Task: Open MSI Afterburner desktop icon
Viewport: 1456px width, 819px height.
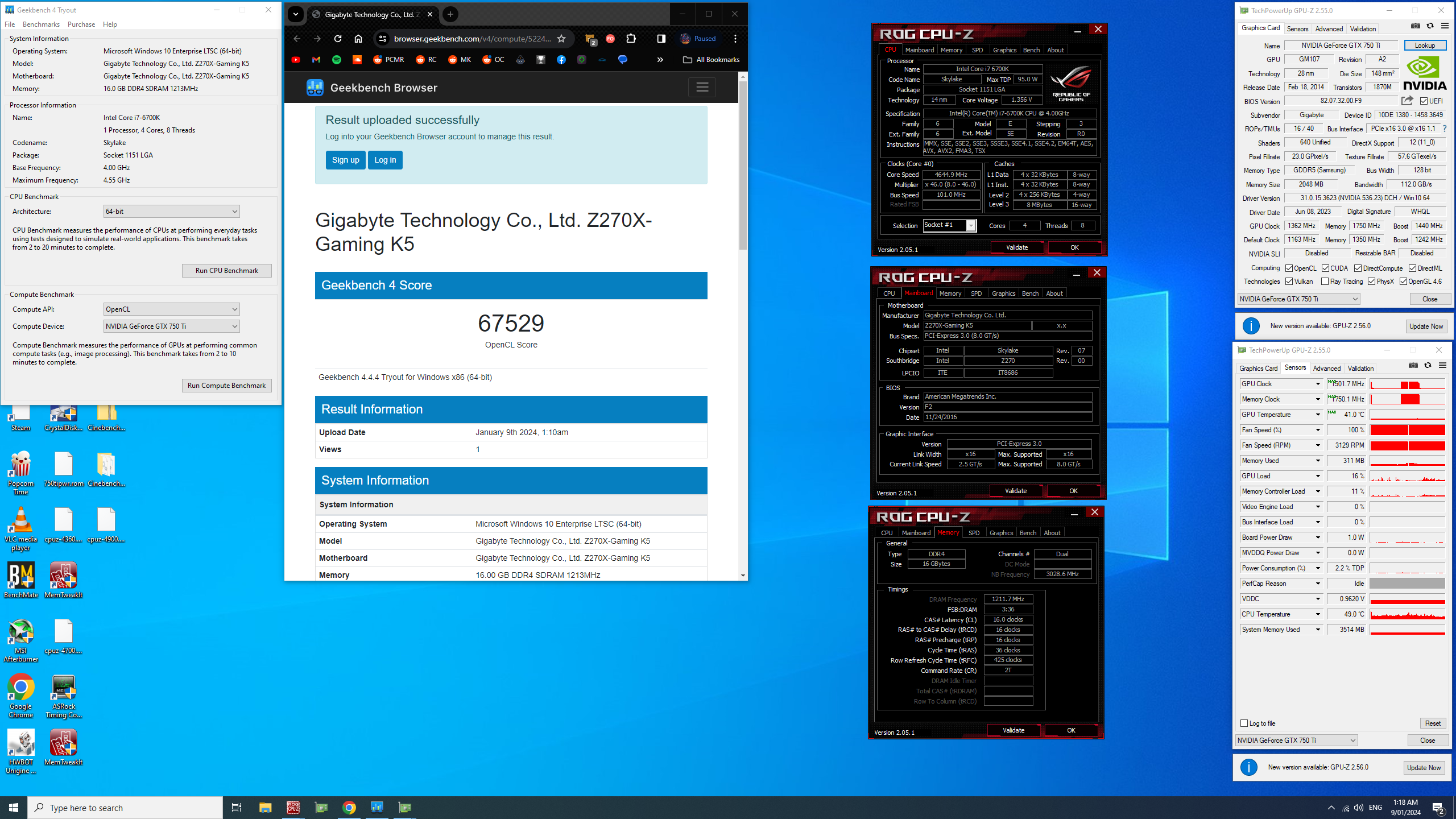Action: click(x=21, y=640)
